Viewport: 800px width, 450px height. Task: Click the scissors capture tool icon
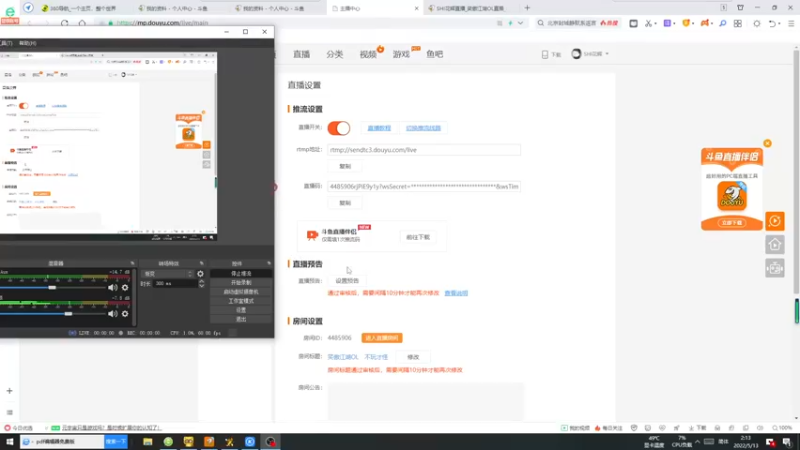tap(648, 23)
